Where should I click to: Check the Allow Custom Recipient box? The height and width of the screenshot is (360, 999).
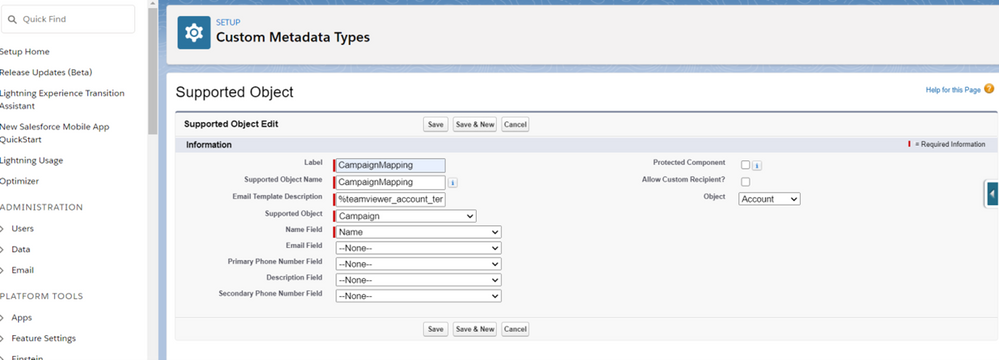(745, 182)
